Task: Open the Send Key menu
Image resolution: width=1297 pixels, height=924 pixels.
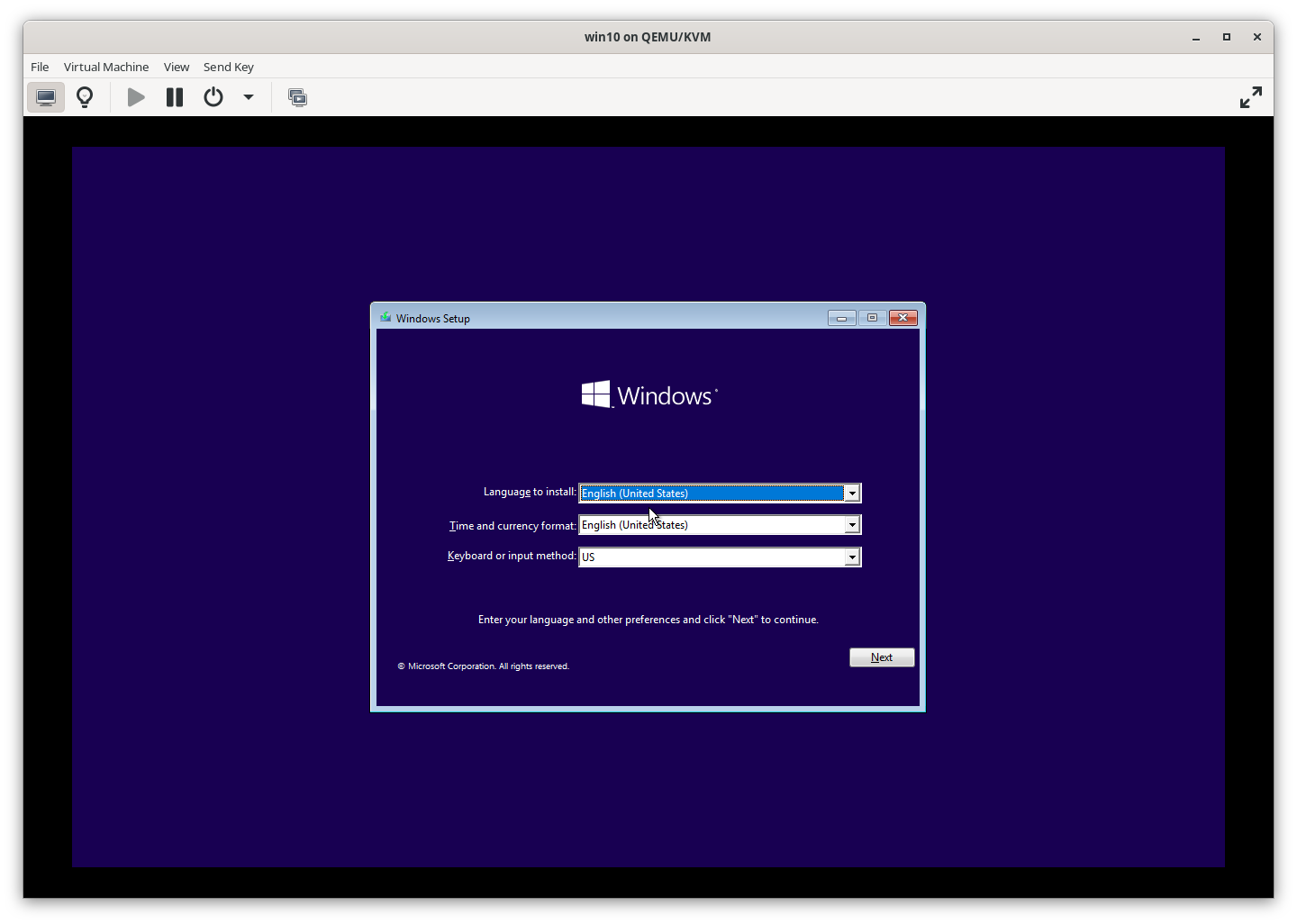Action: pyautogui.click(x=229, y=67)
